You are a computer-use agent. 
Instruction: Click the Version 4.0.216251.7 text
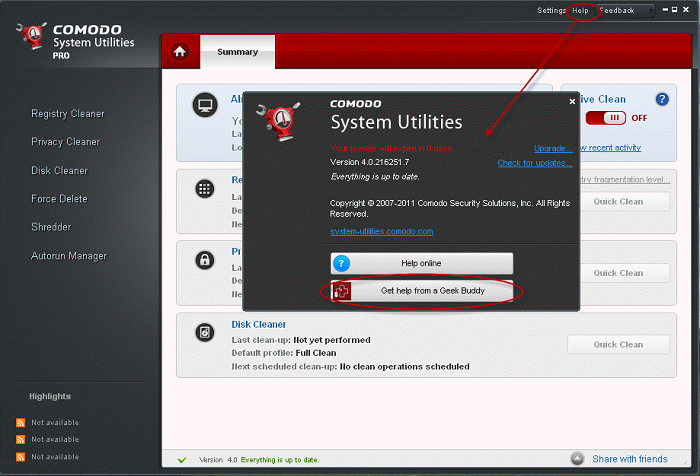pyautogui.click(x=370, y=162)
